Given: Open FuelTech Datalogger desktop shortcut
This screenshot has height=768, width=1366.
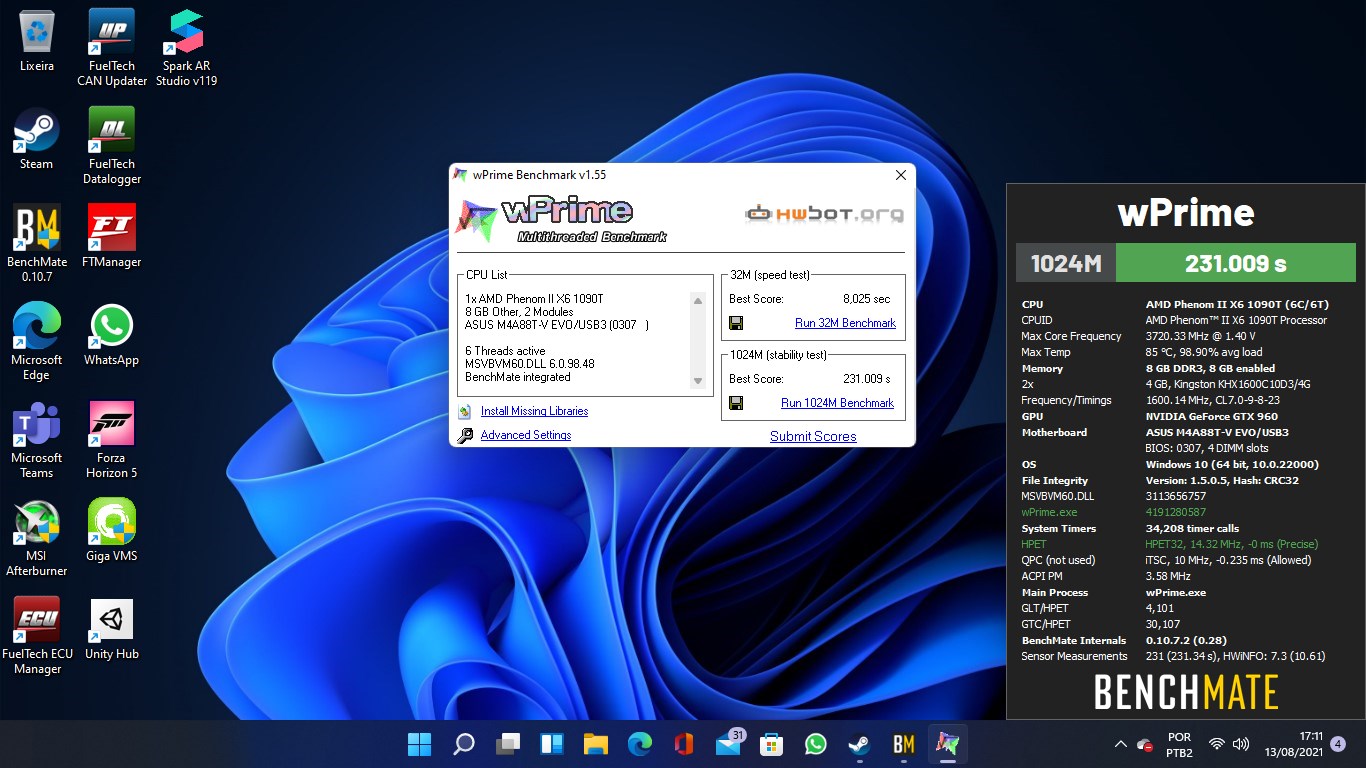Looking at the screenshot, I should coord(112,146).
